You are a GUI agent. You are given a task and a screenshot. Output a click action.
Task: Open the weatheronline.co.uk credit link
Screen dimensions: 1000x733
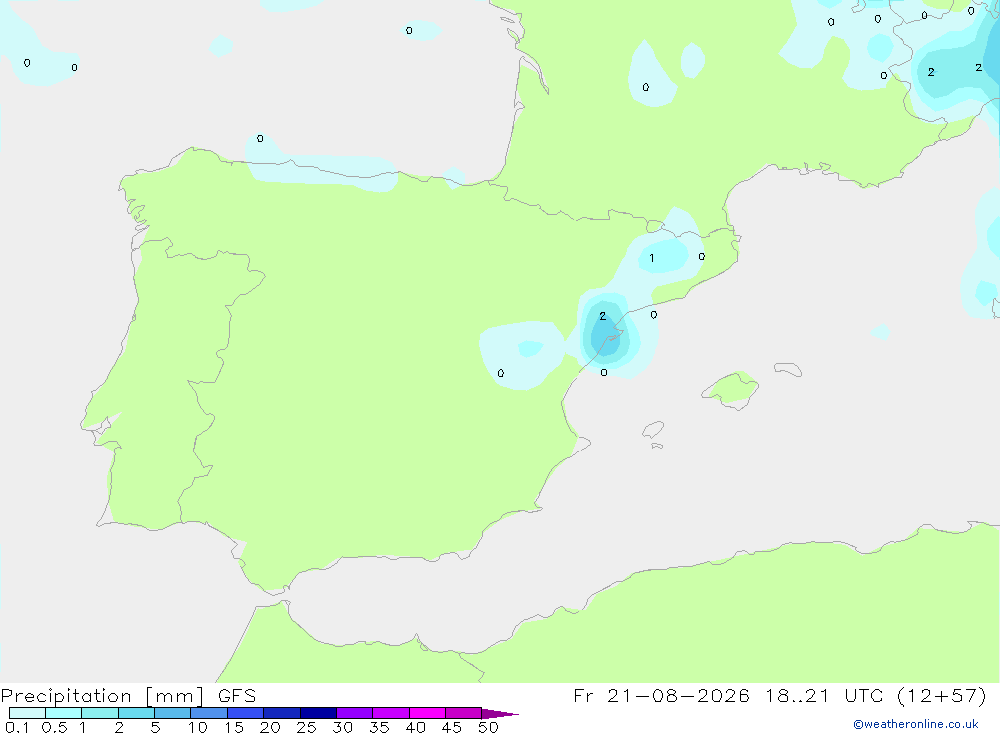click(916, 724)
